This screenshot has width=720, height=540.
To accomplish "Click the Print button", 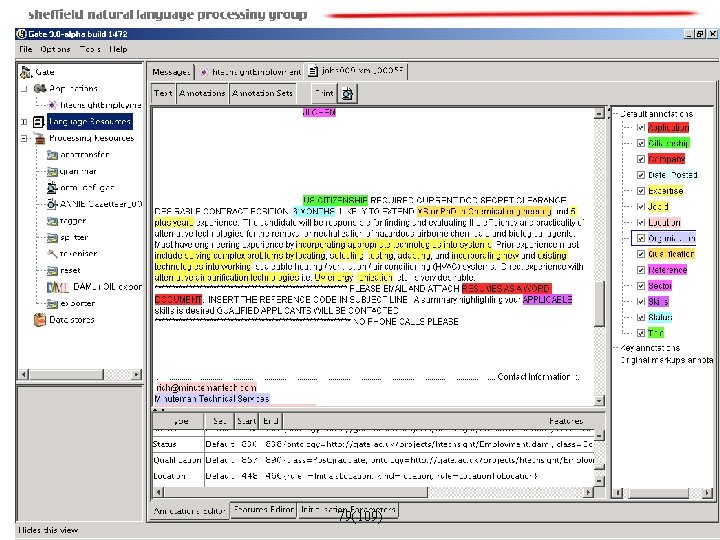I will (324, 93).
